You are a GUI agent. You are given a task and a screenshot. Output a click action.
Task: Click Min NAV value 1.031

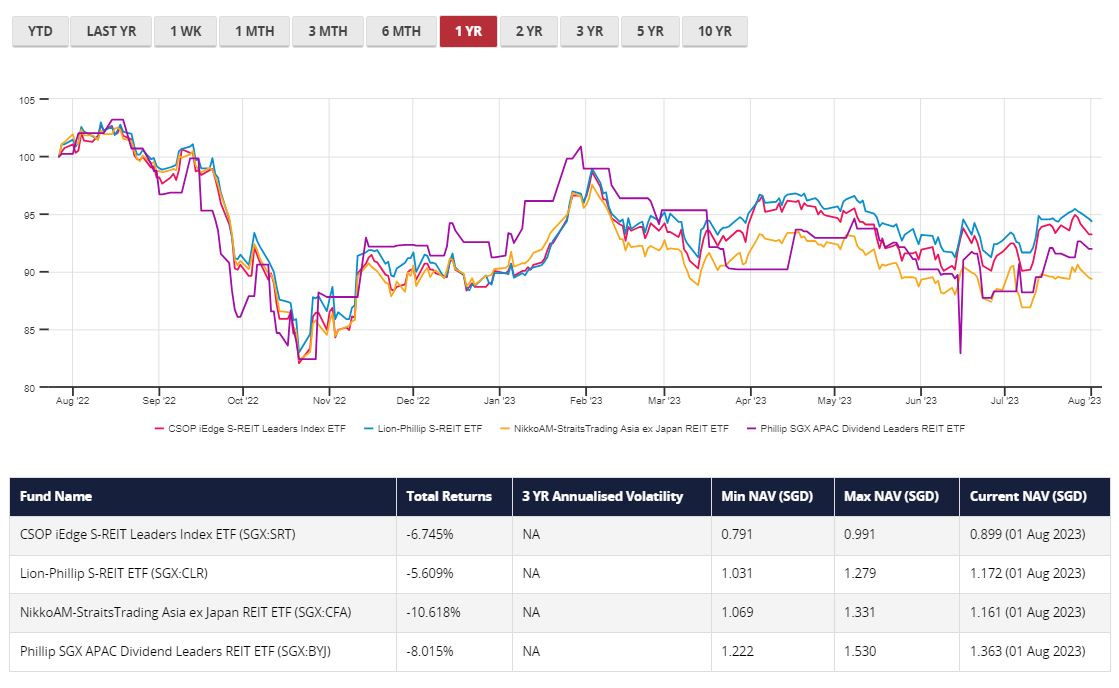(x=736, y=573)
